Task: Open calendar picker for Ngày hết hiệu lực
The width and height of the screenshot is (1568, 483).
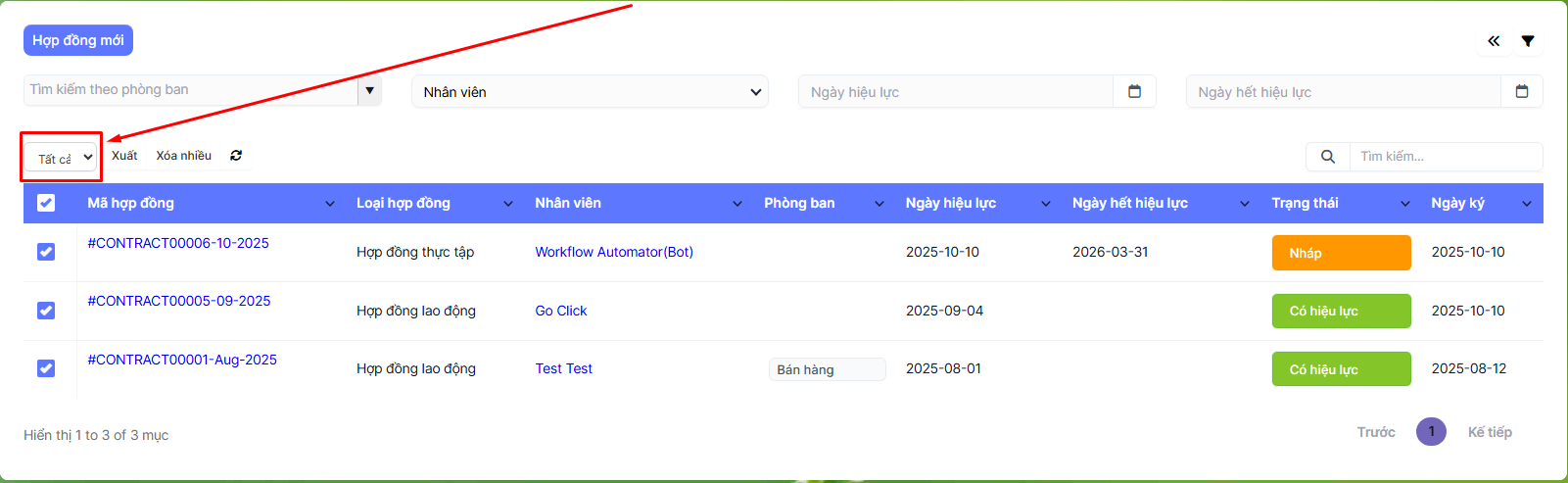Action: [x=1522, y=91]
